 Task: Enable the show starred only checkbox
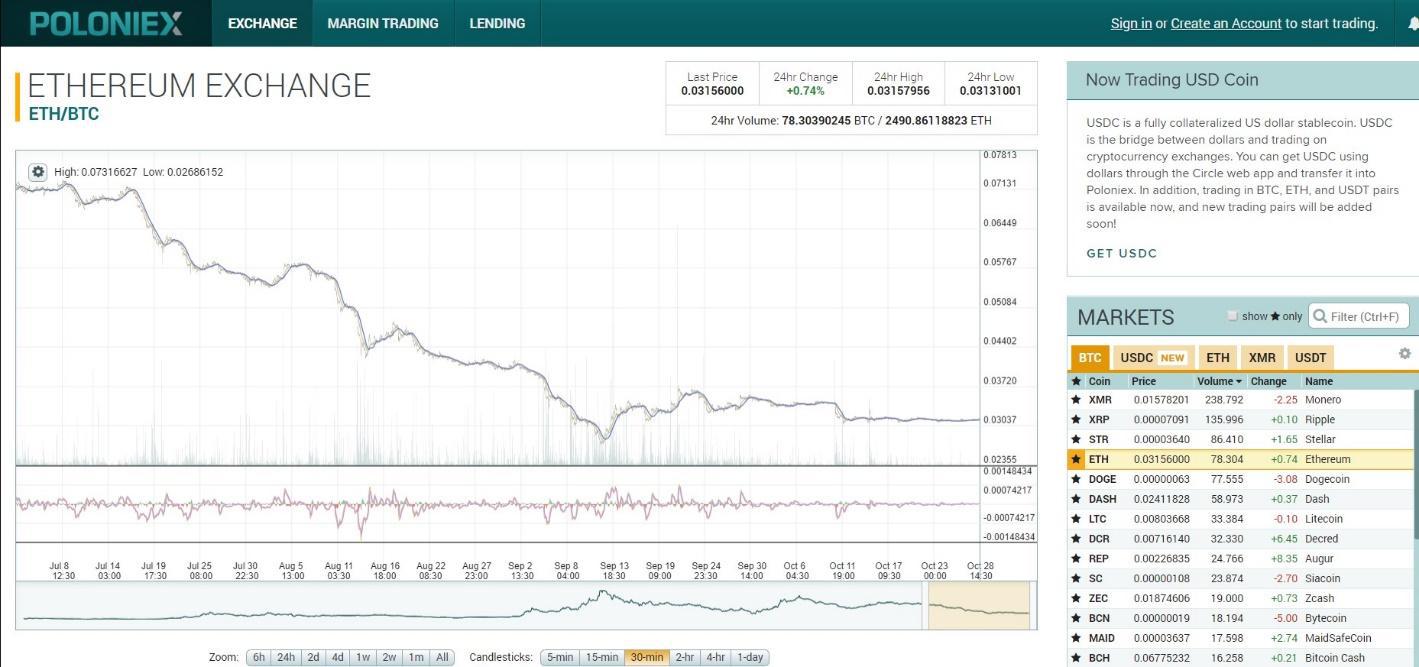1232,316
